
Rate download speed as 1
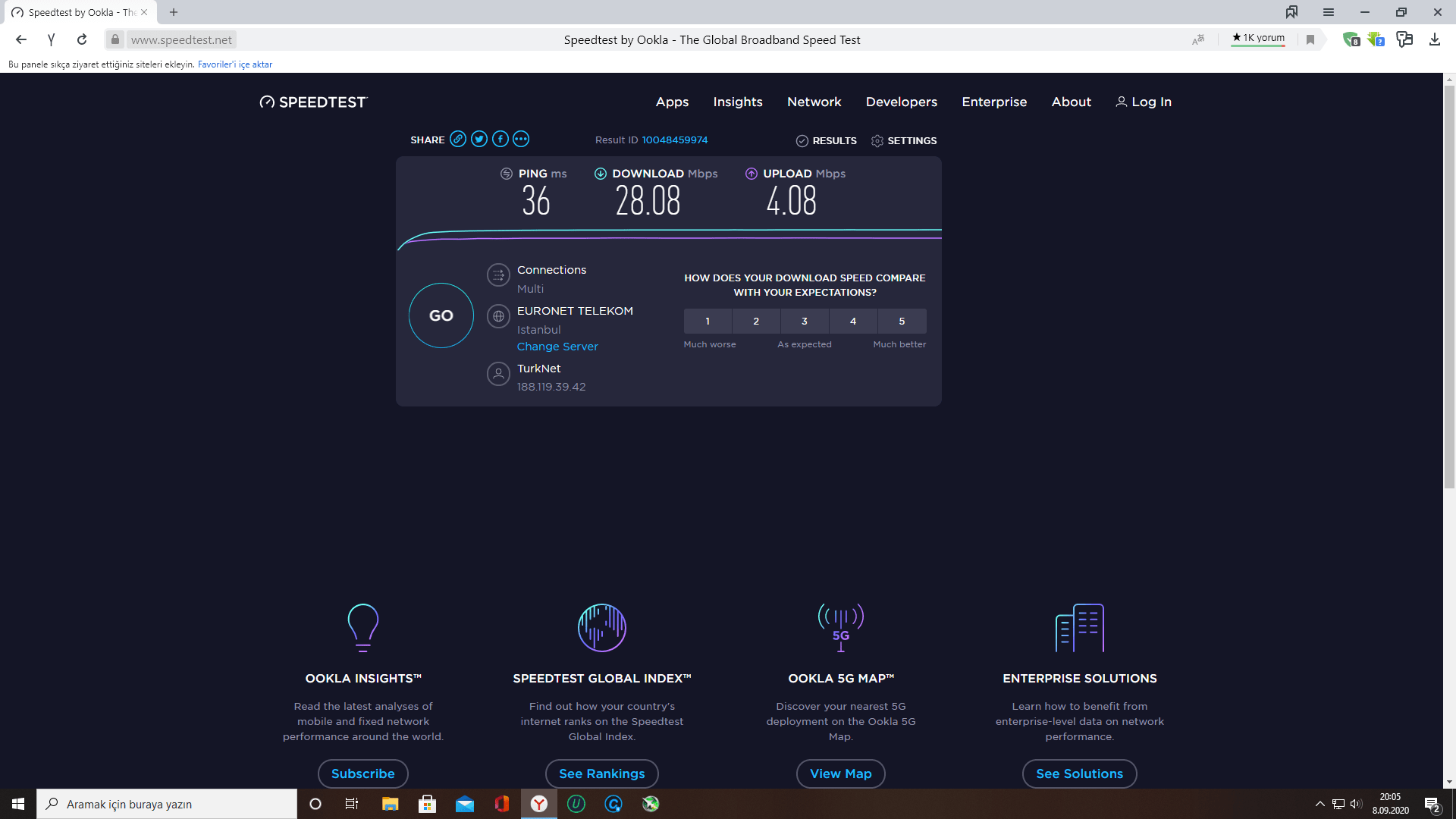[708, 322]
